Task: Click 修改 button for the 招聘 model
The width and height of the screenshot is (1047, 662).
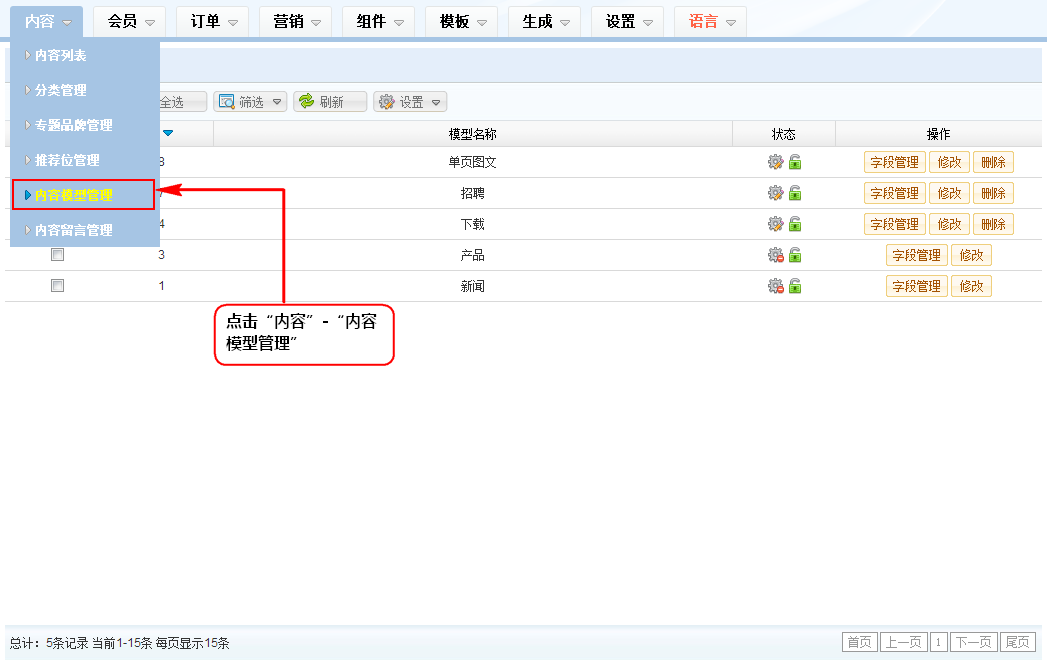Action: pos(949,193)
